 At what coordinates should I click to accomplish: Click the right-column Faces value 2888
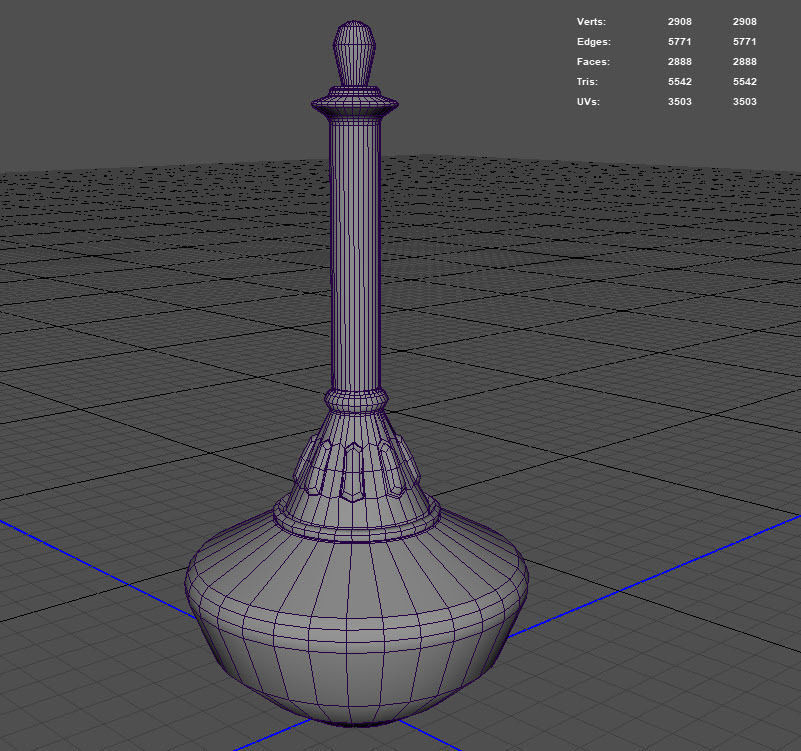coord(744,61)
